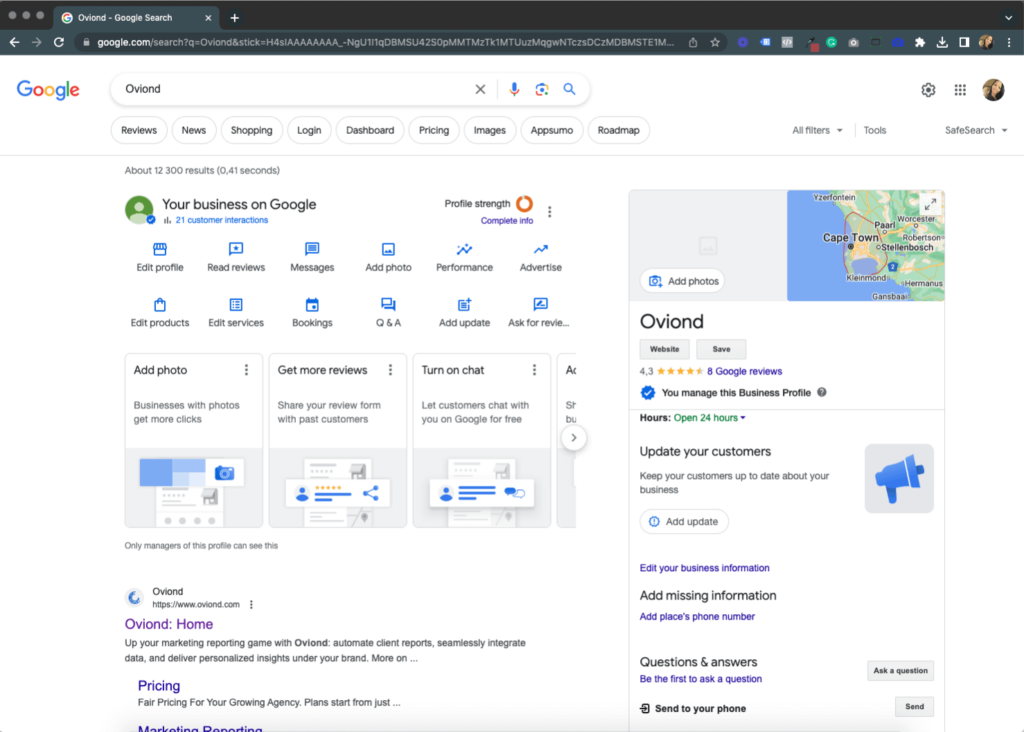Open oviond.com result options menu
1024x732 pixels.
251,605
